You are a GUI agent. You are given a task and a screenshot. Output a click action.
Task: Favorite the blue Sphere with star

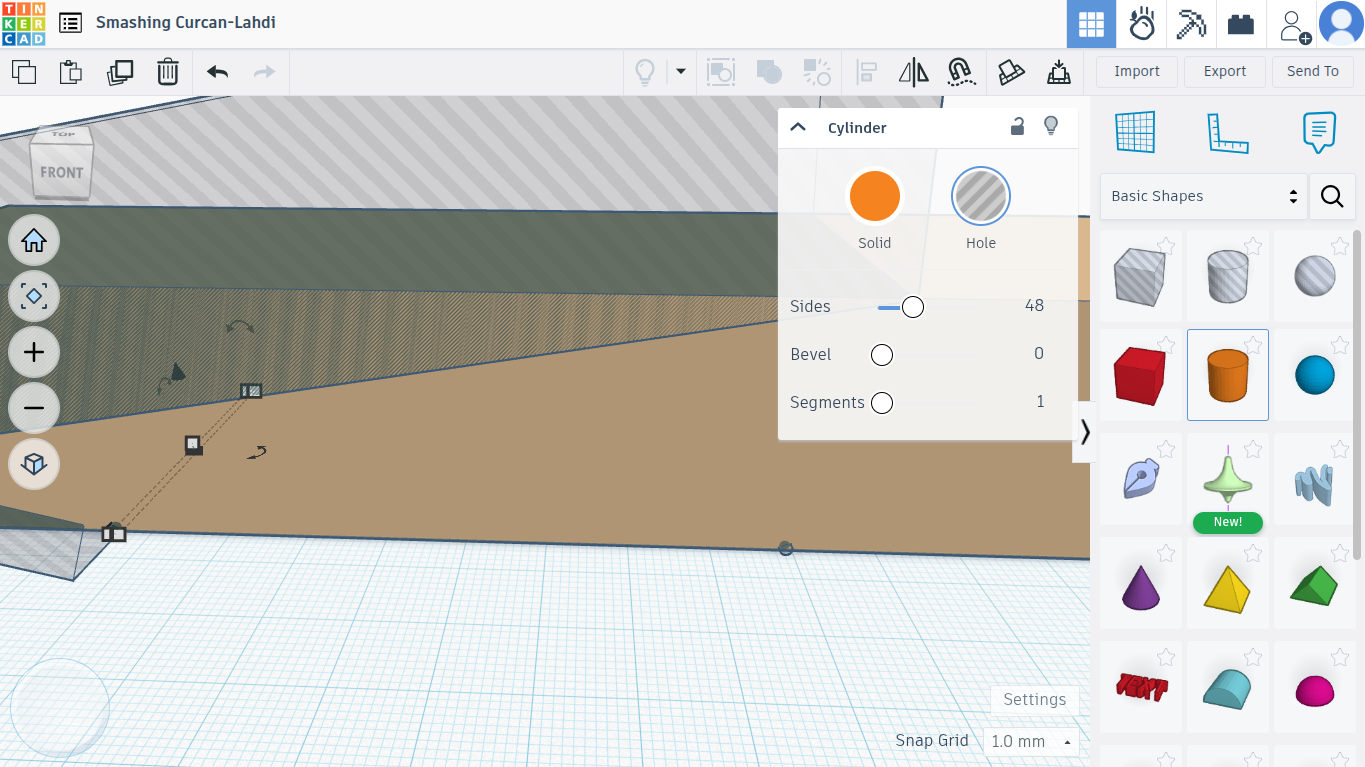(x=1340, y=345)
